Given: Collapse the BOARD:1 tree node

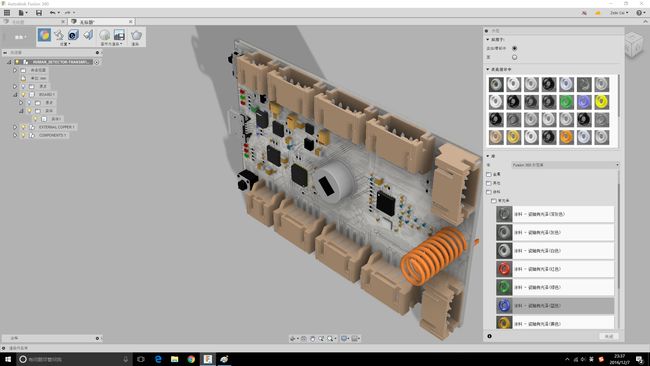Looking at the screenshot, I should (x=15, y=95).
